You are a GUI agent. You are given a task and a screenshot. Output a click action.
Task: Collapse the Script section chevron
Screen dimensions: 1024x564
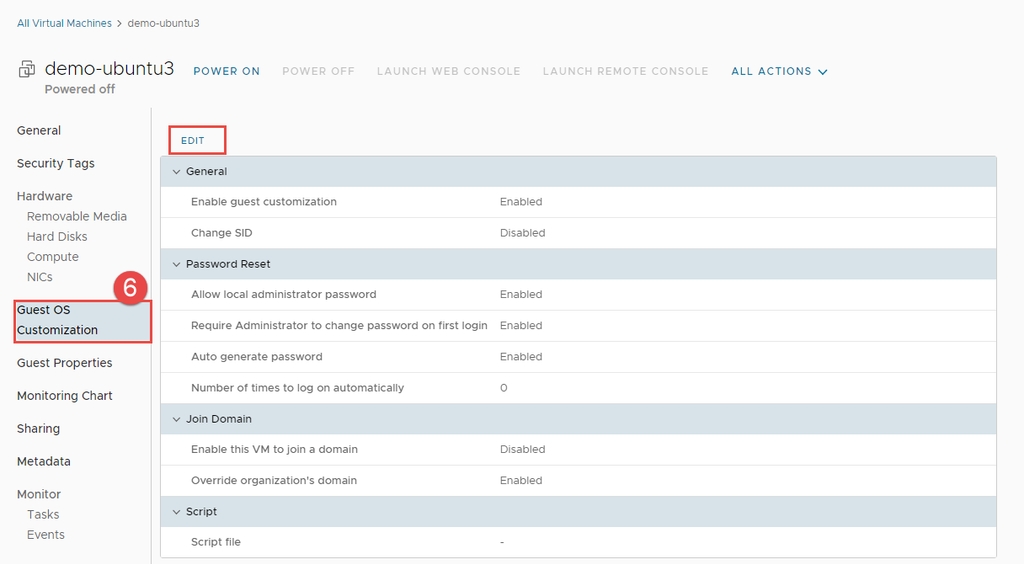[177, 512]
